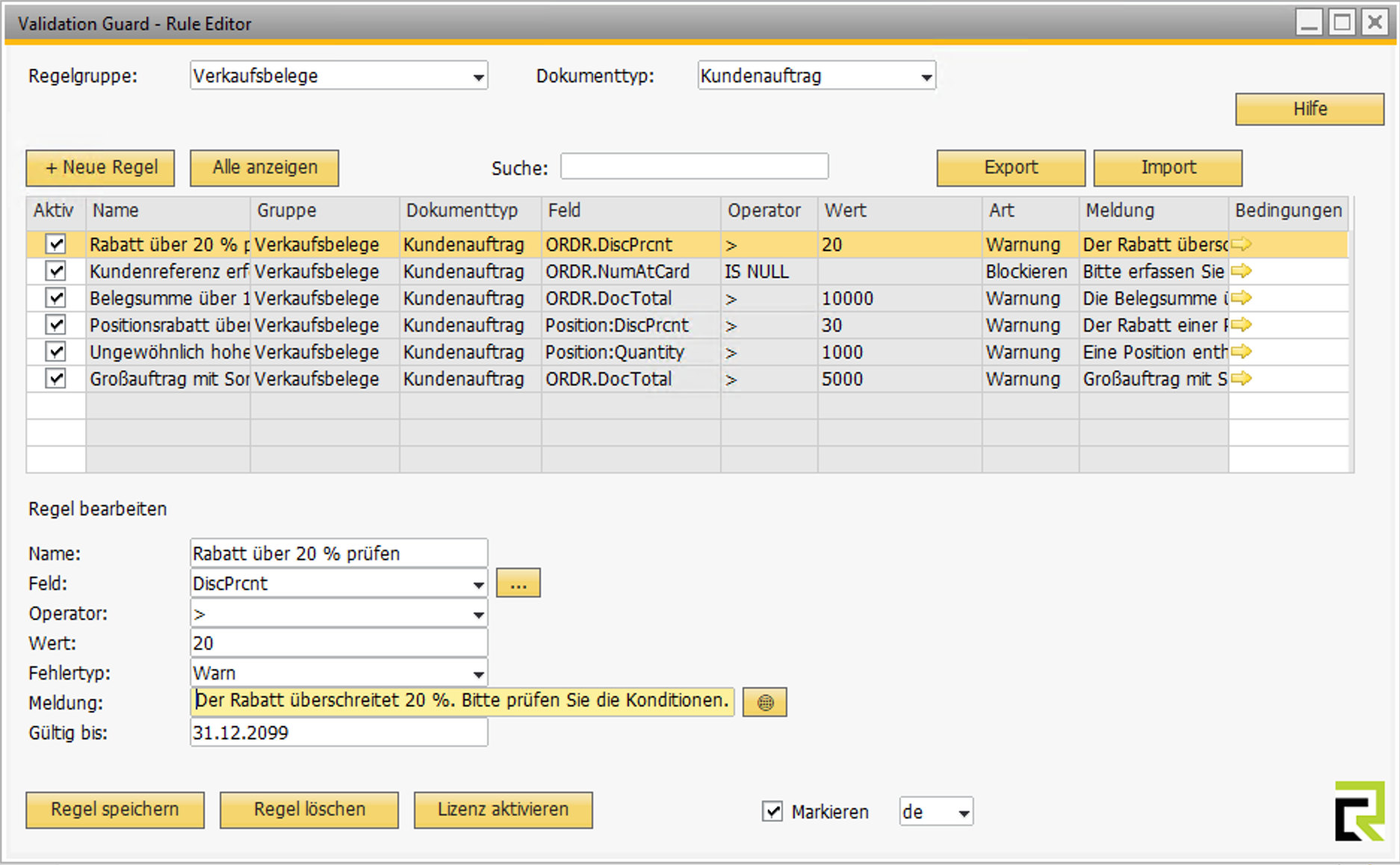Click the field browse button with three dots

(518, 583)
